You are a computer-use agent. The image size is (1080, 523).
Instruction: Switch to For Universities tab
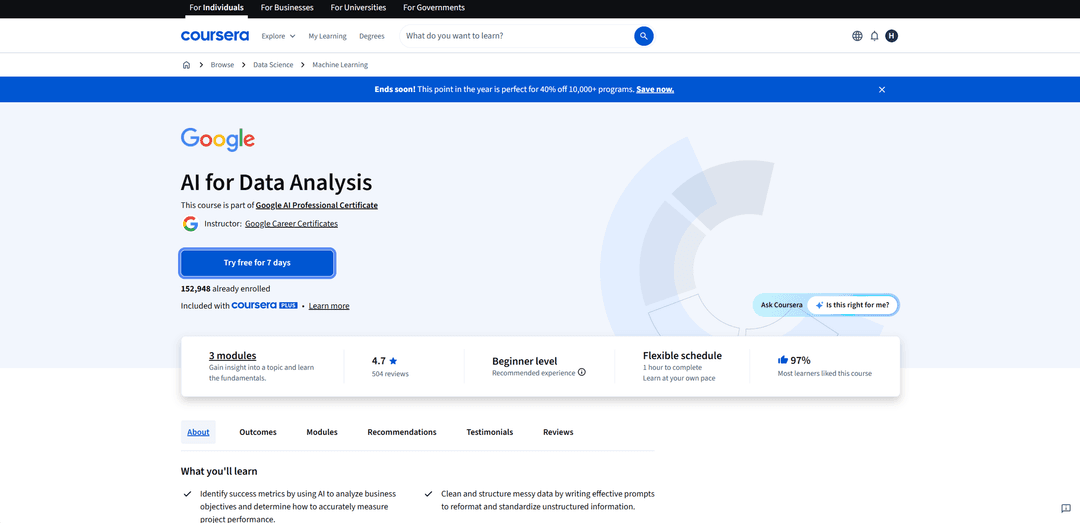click(x=358, y=8)
